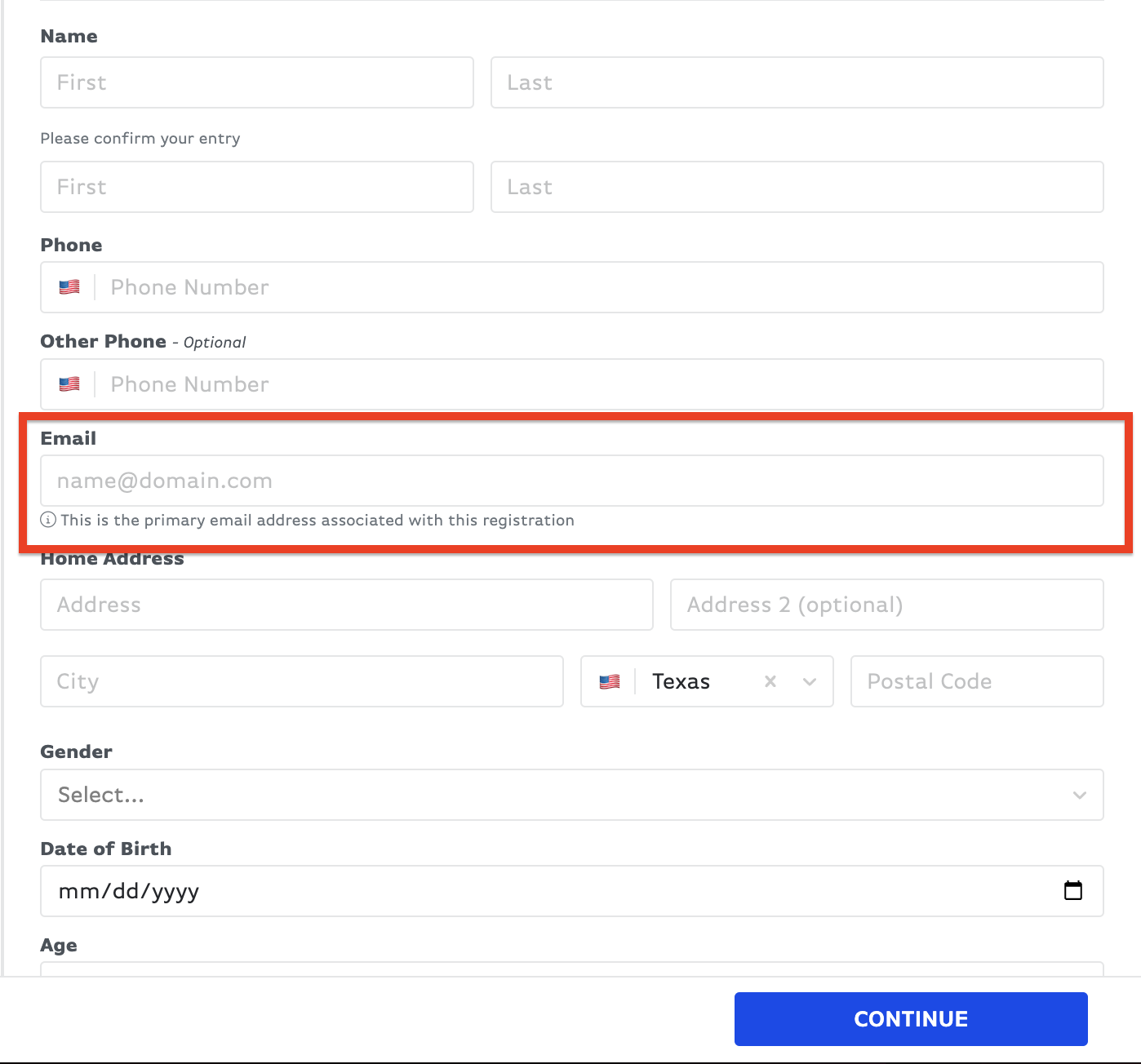
Task: Focus the Email address input
Action: tap(571, 481)
